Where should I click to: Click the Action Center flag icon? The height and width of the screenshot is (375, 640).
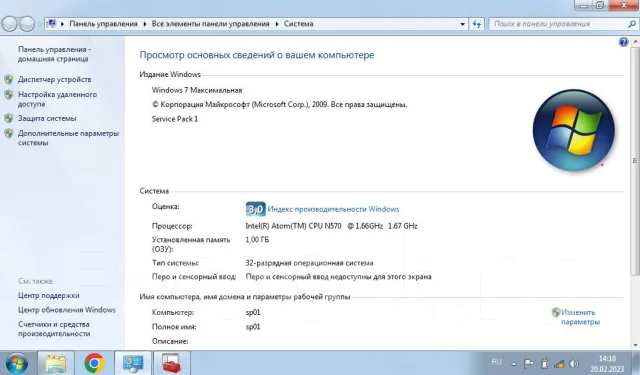(529, 363)
